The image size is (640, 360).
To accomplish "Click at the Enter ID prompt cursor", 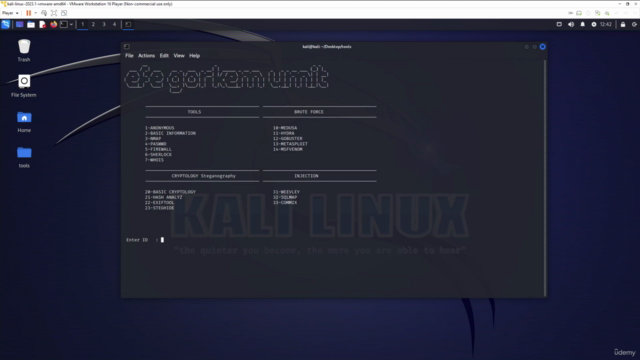I will click(162, 240).
